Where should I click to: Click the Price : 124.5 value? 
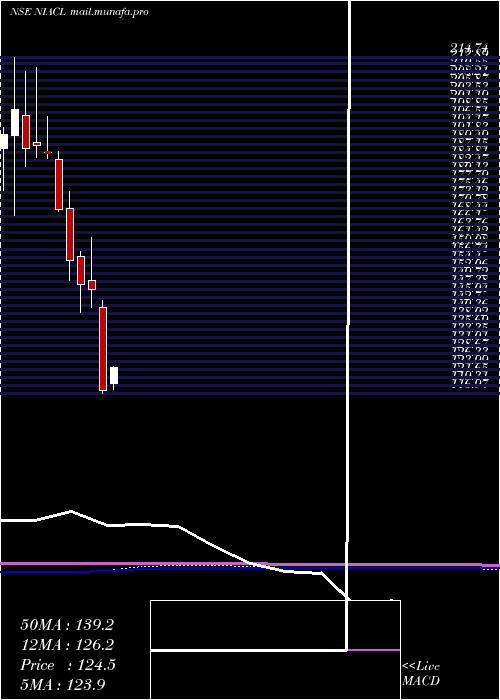tap(68, 665)
